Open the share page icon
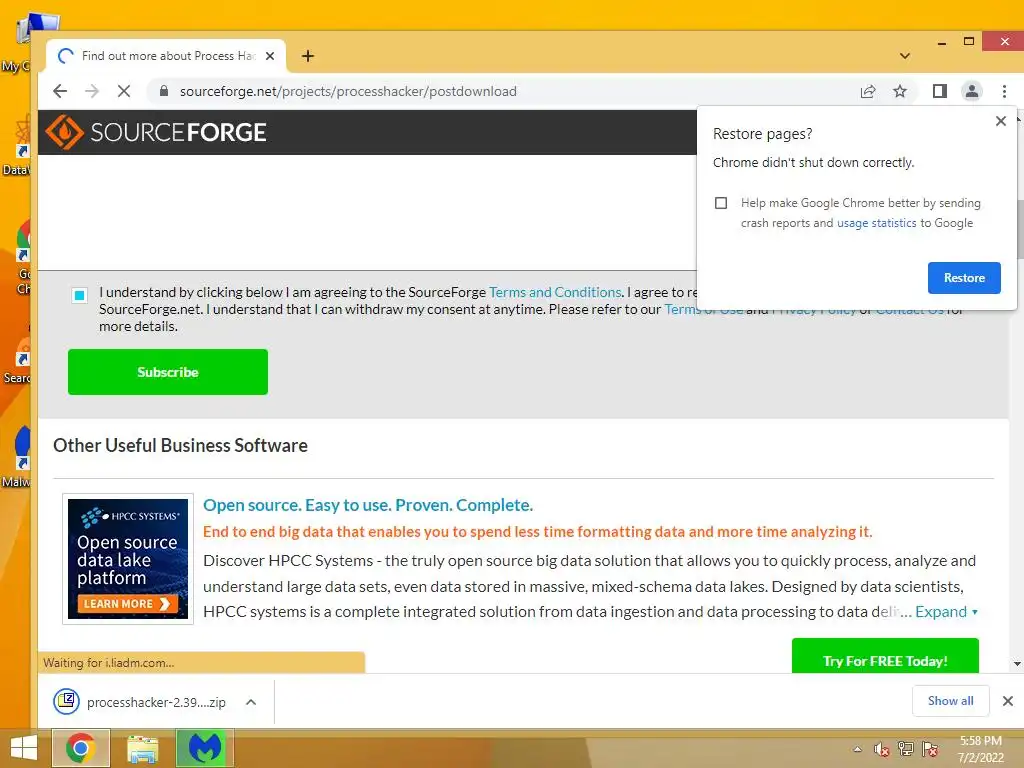The image size is (1024, 768). point(868,91)
